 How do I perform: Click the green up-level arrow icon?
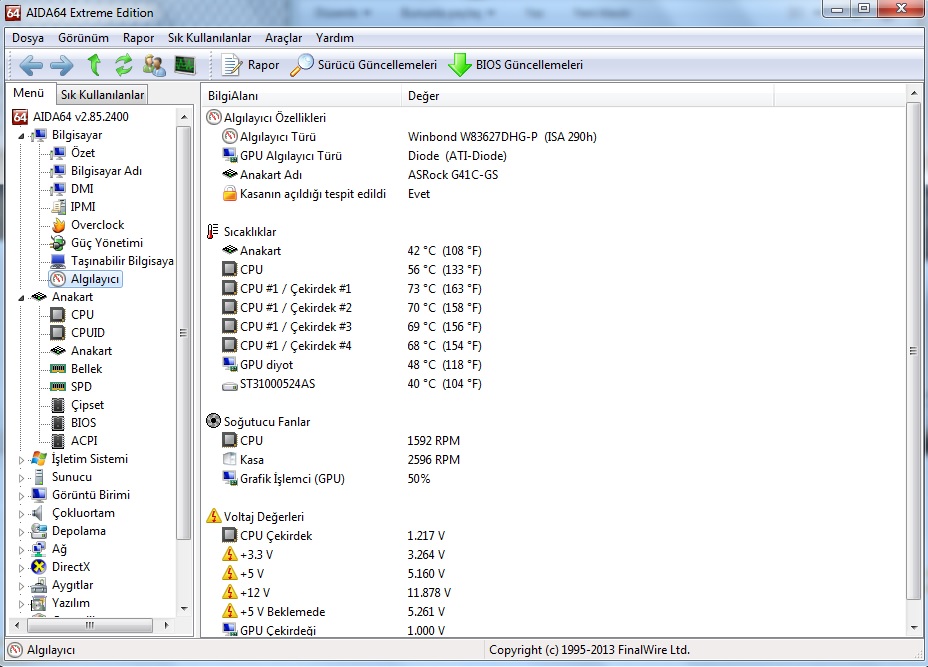94,65
